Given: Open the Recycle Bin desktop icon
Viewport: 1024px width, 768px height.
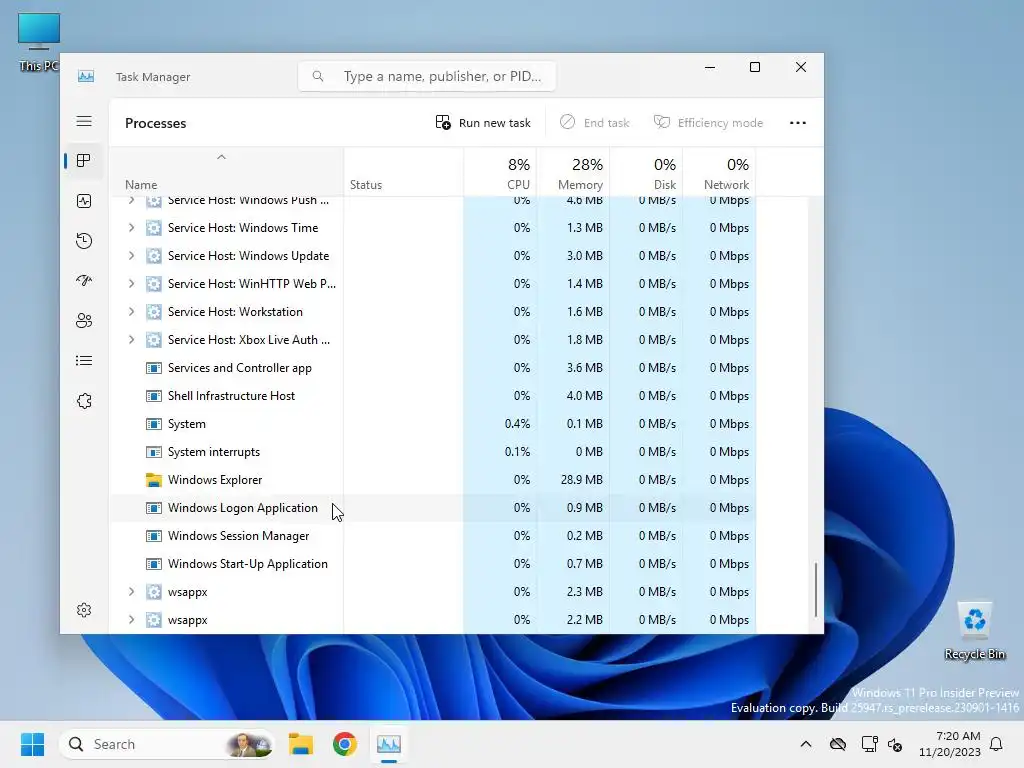Looking at the screenshot, I should point(974,631).
